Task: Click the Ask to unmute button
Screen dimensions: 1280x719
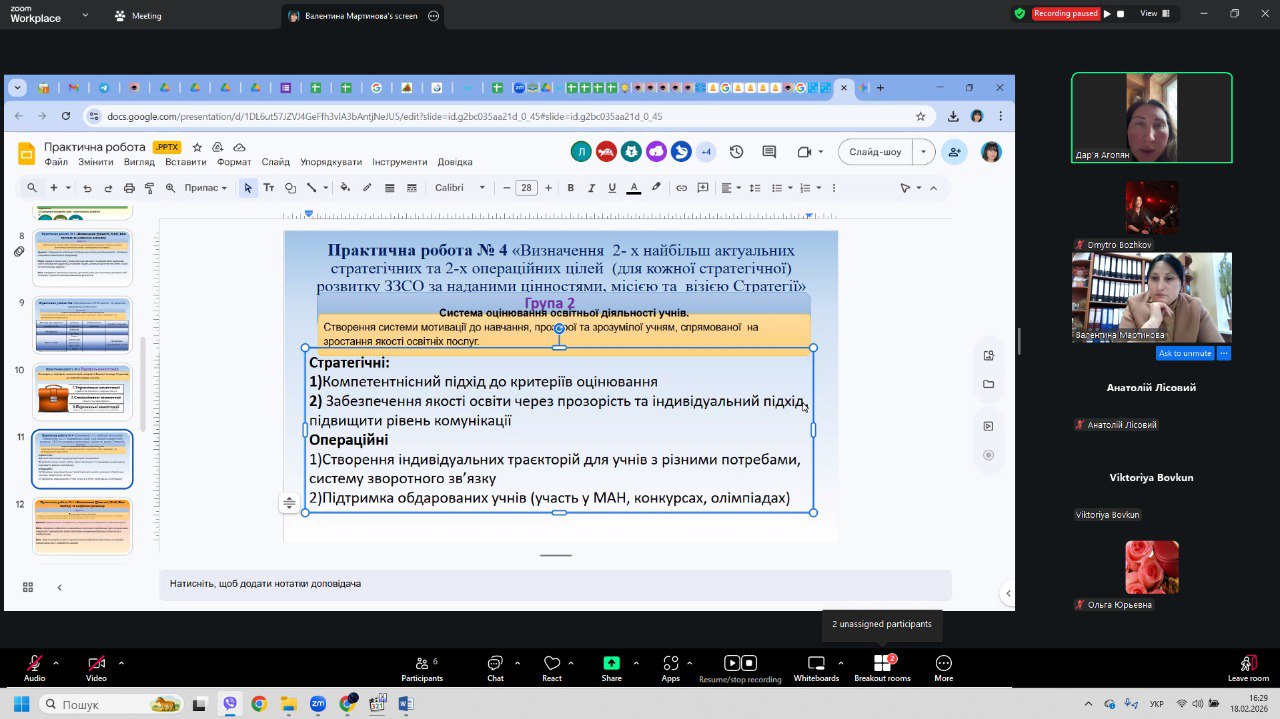Action: (x=1185, y=353)
